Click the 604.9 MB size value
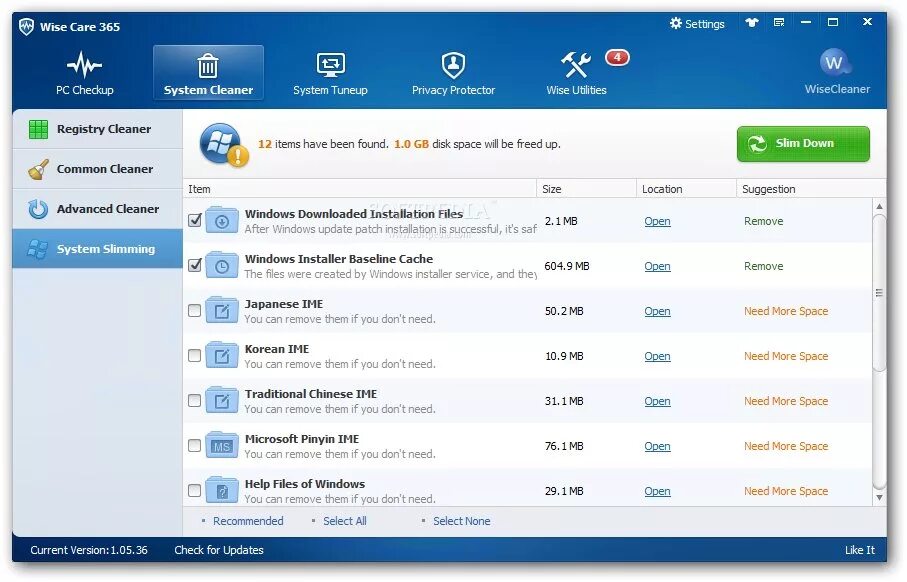Image resolution: width=907 pixels, height=582 pixels. coord(567,266)
